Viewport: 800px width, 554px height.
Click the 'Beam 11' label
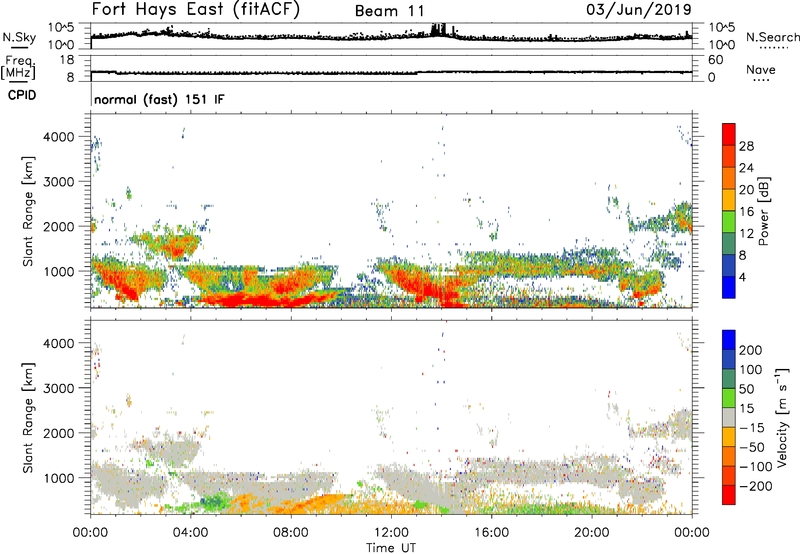[x=389, y=11]
